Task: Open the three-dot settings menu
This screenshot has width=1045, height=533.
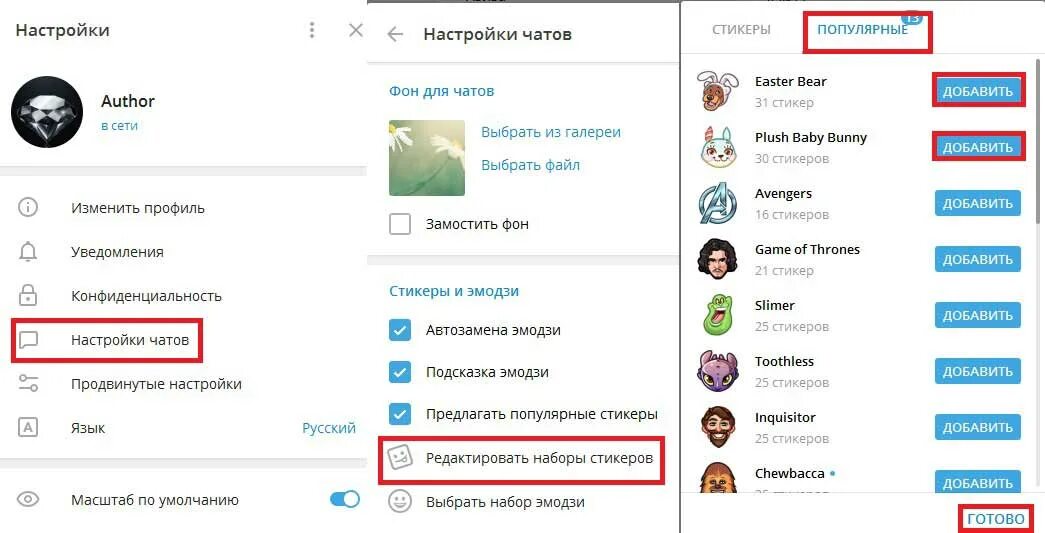Action: point(312,30)
